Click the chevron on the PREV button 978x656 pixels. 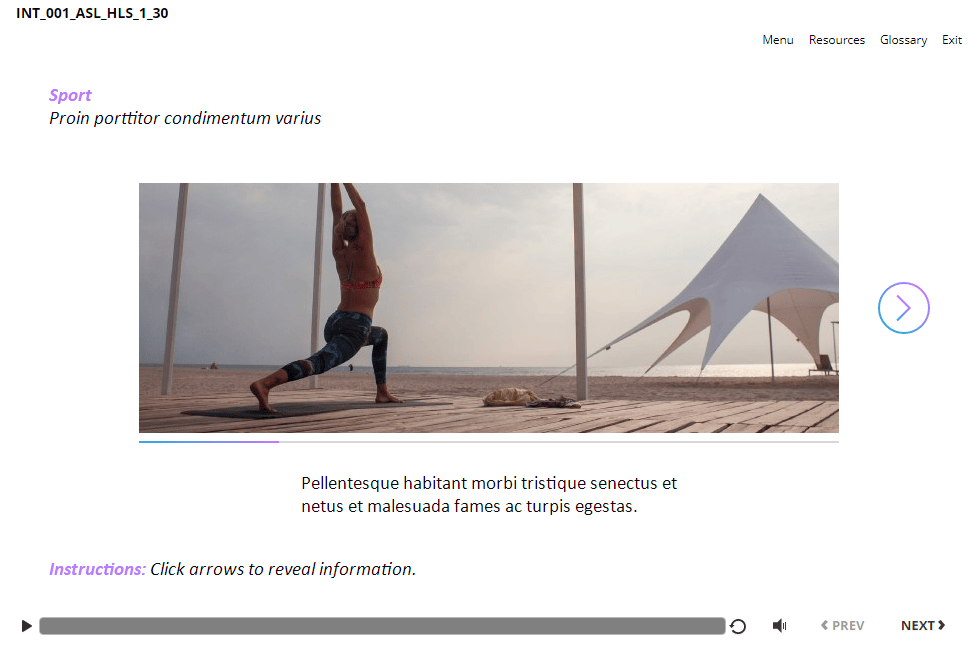click(825, 625)
